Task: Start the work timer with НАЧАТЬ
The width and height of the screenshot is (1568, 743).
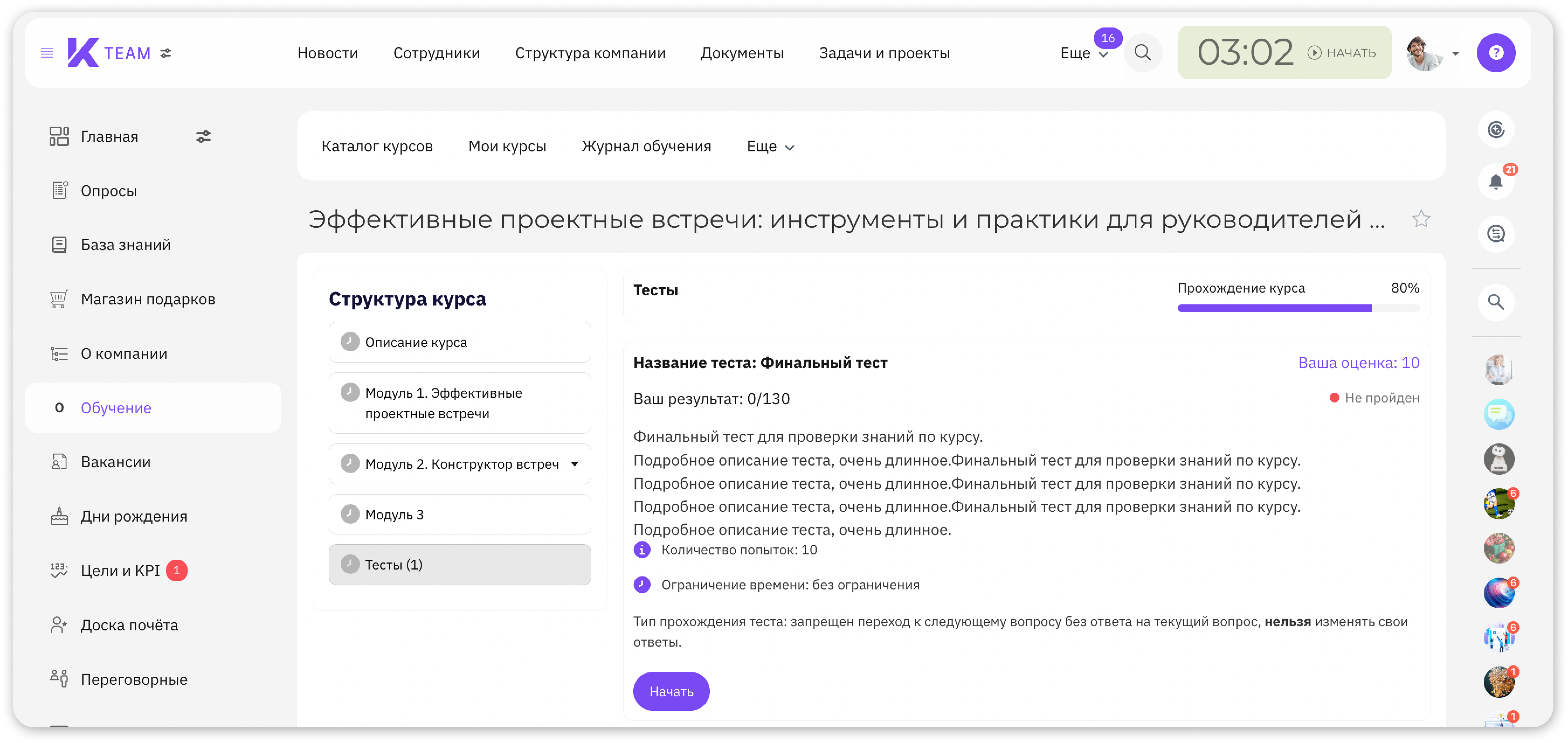Action: click(x=1342, y=53)
